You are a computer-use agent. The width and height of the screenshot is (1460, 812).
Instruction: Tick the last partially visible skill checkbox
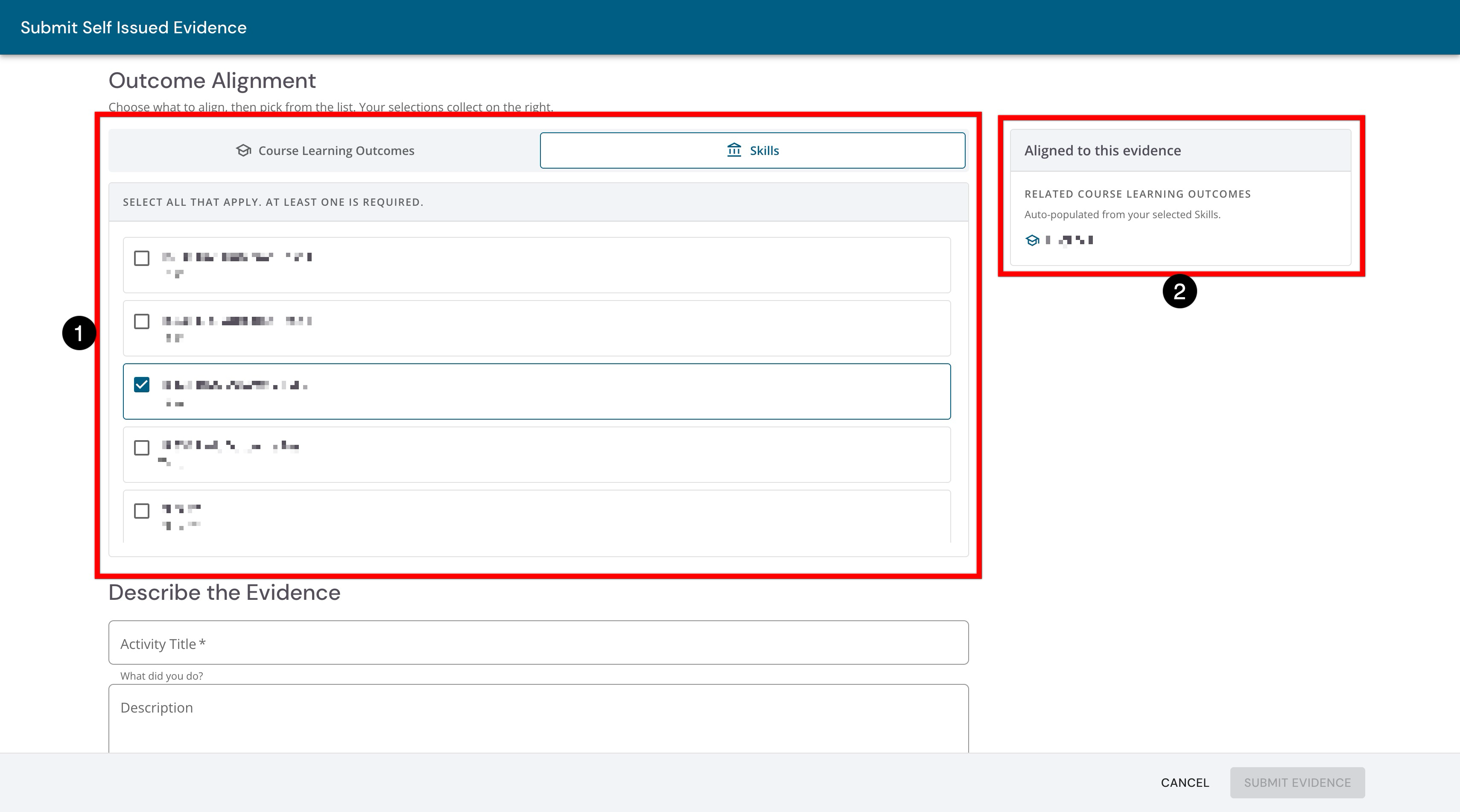click(x=142, y=511)
